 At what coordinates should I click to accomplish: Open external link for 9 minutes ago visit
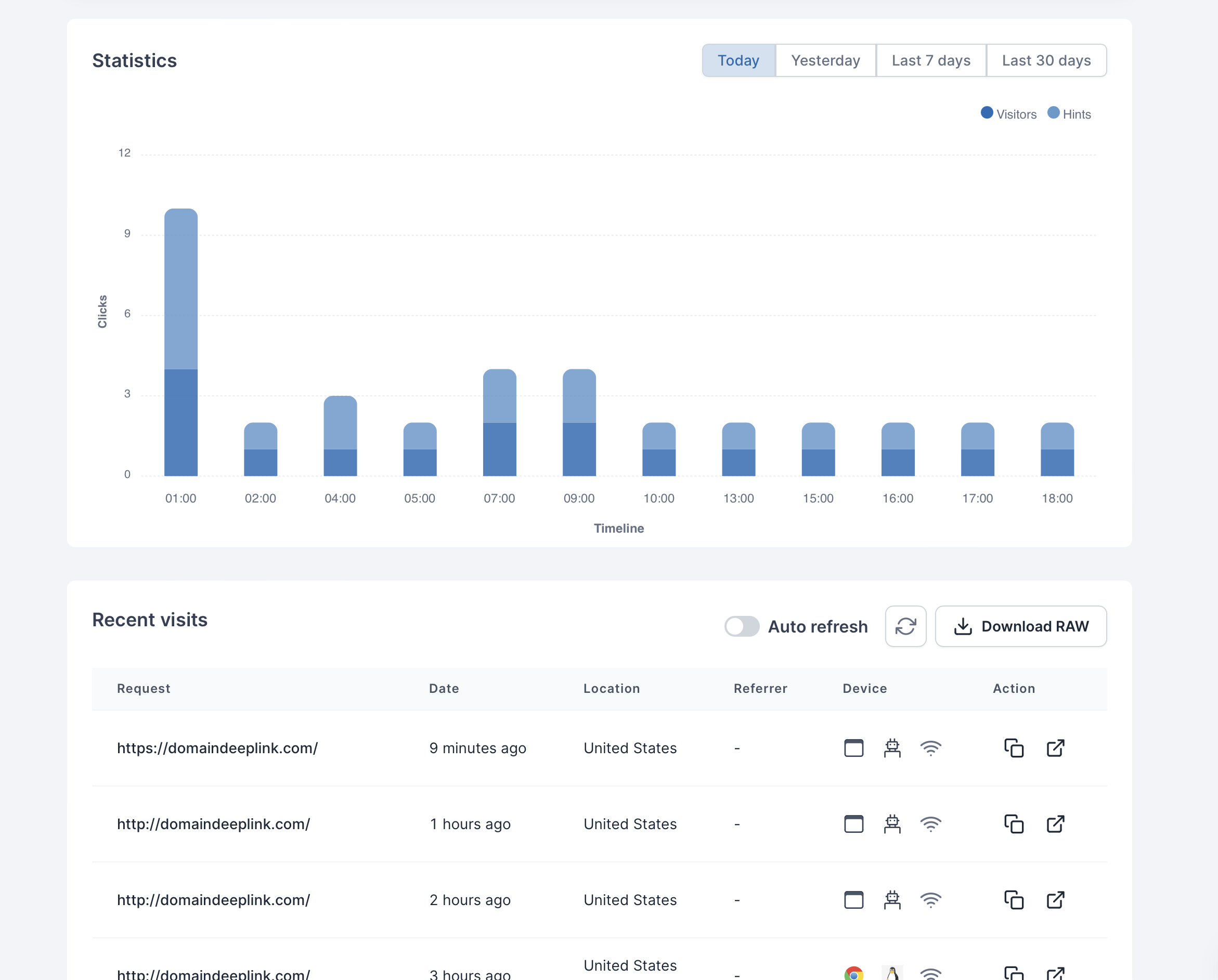1055,747
